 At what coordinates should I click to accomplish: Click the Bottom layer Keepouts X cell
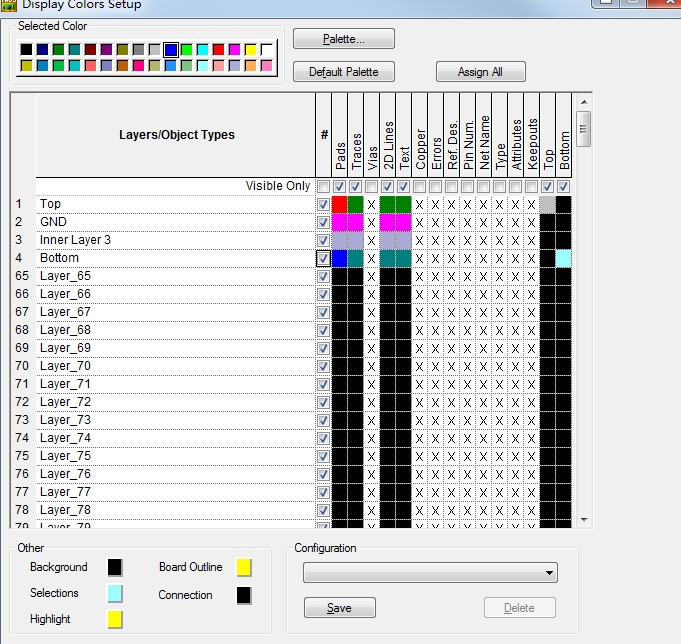(531, 258)
